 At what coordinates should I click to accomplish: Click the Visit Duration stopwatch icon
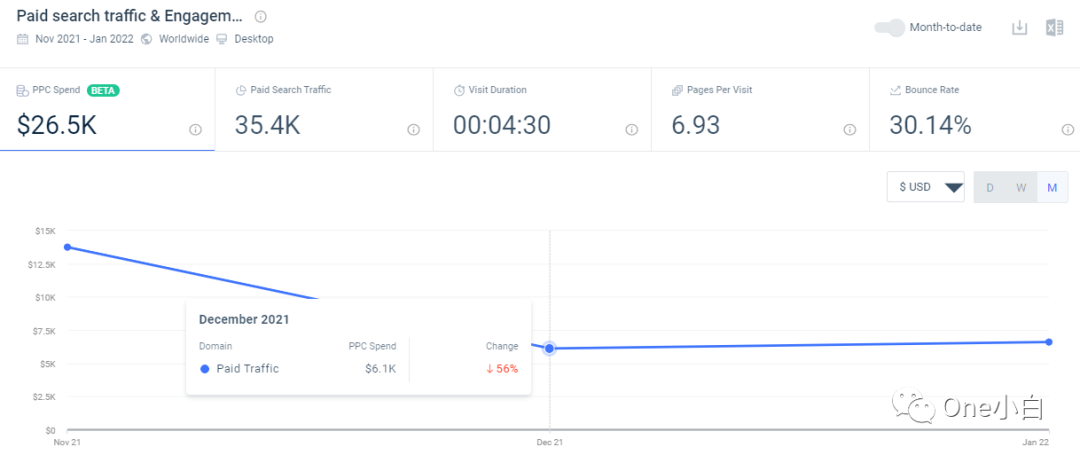[x=459, y=90]
